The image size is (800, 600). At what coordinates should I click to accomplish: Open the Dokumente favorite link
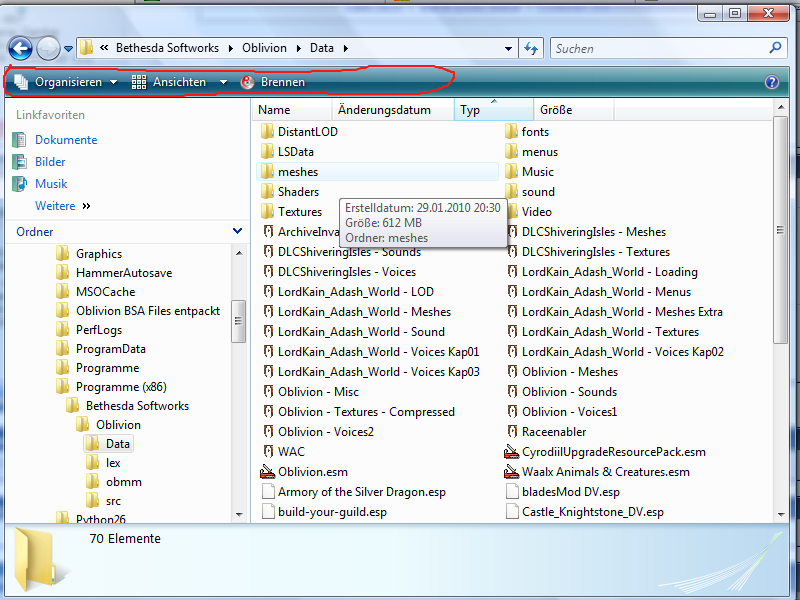pos(66,140)
